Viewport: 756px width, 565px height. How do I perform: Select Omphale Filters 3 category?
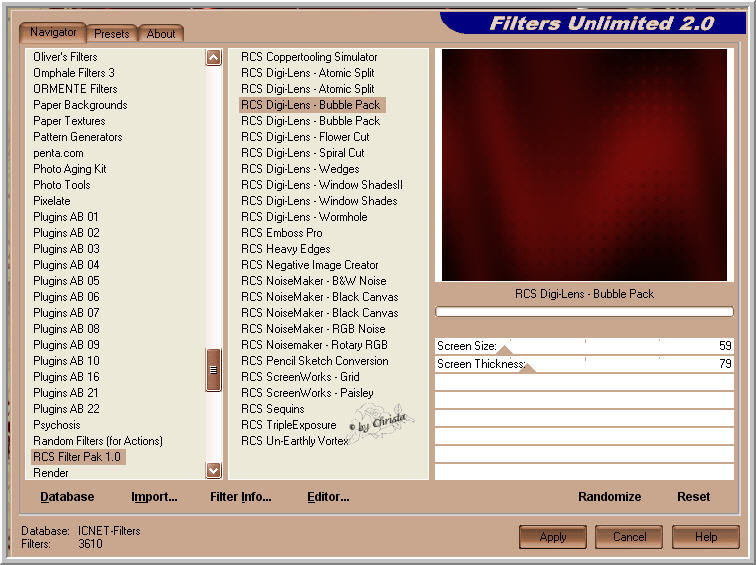coord(74,73)
